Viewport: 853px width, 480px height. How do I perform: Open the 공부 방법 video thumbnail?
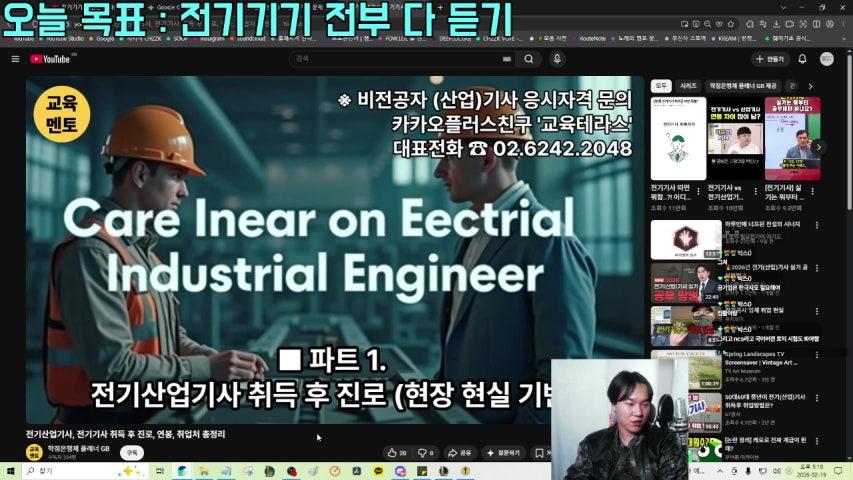686,283
